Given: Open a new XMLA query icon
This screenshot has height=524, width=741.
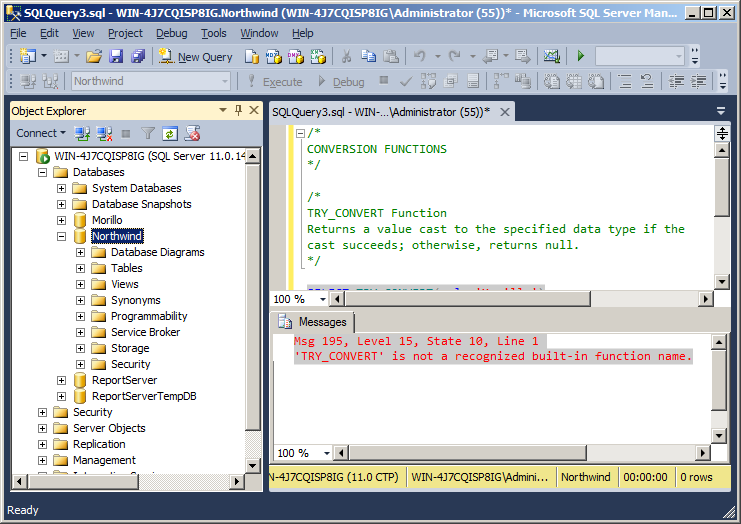Looking at the screenshot, I should (318, 56).
